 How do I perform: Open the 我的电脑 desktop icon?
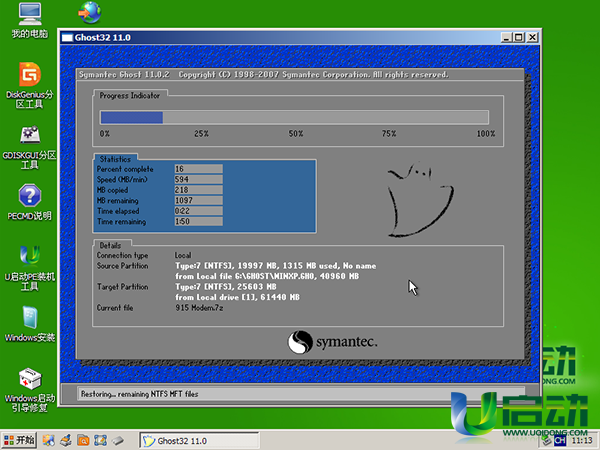pos(29,21)
